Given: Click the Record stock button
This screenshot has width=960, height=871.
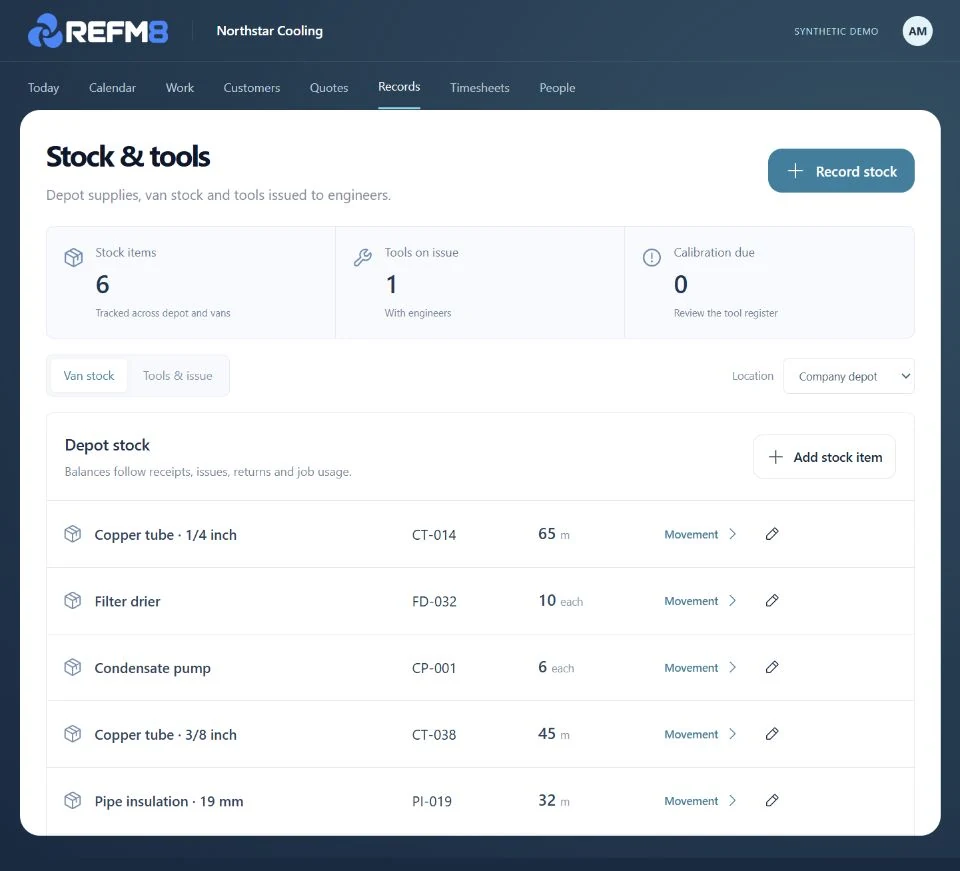Looking at the screenshot, I should (x=841, y=171).
